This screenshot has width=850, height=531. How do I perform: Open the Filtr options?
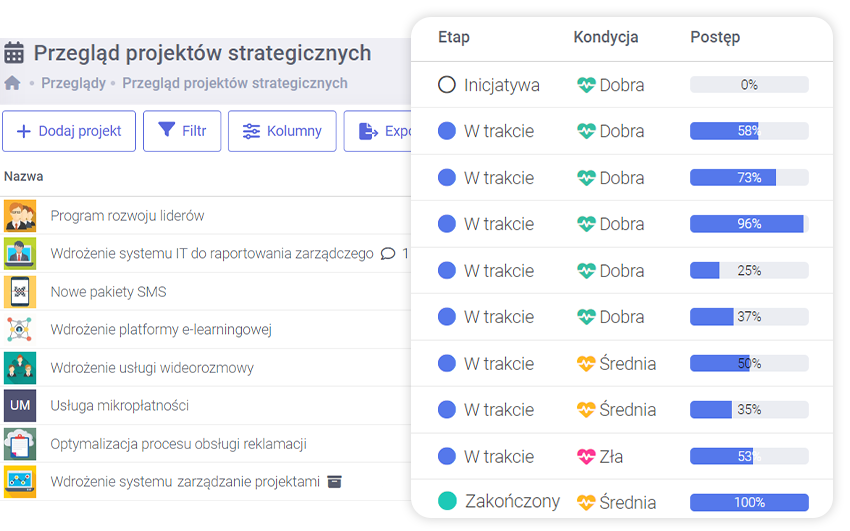(x=182, y=131)
